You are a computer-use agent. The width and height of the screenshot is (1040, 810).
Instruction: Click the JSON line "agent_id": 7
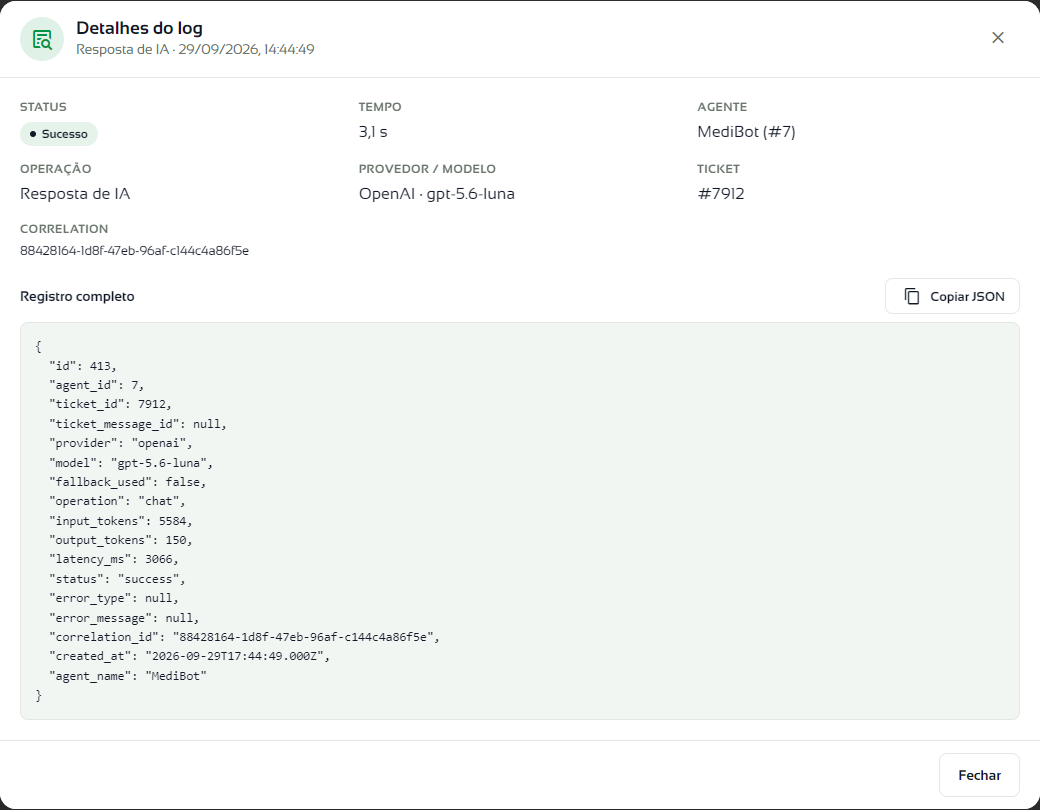pyautogui.click(x=96, y=385)
